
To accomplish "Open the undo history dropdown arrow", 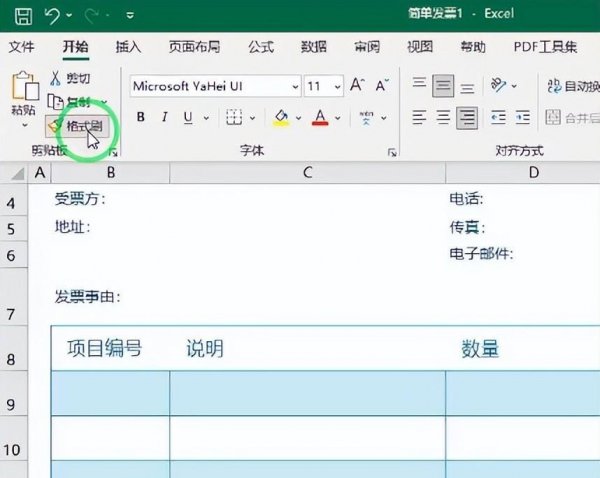I will [69, 16].
